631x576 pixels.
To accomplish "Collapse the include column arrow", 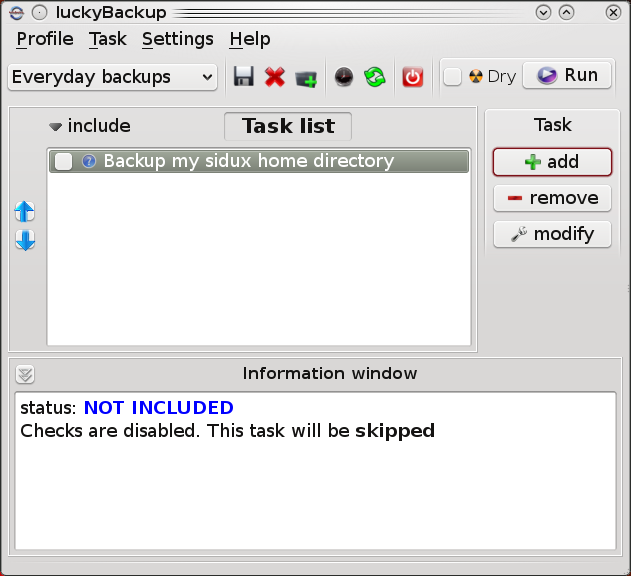I will point(56,127).
